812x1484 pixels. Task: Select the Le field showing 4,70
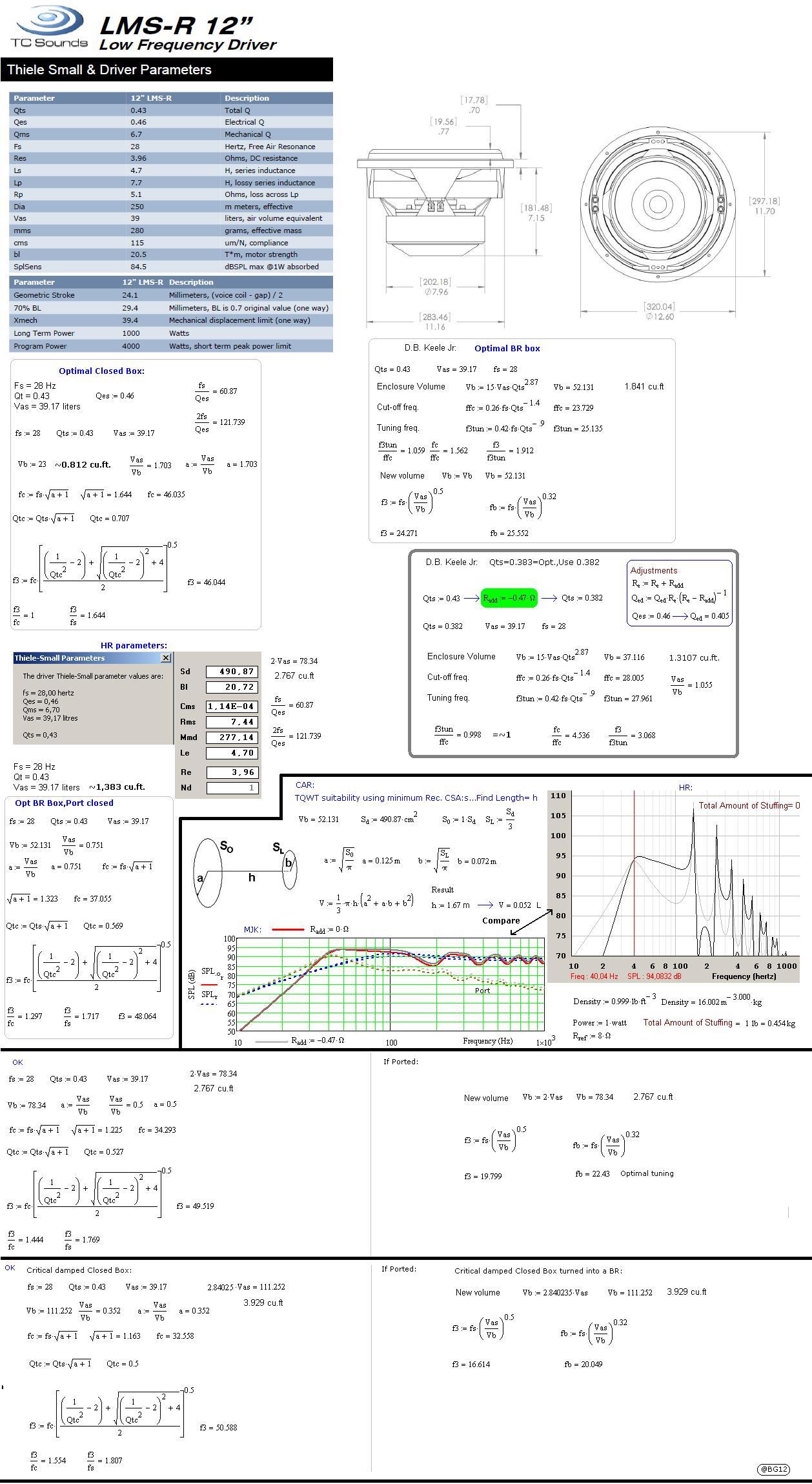(x=232, y=753)
